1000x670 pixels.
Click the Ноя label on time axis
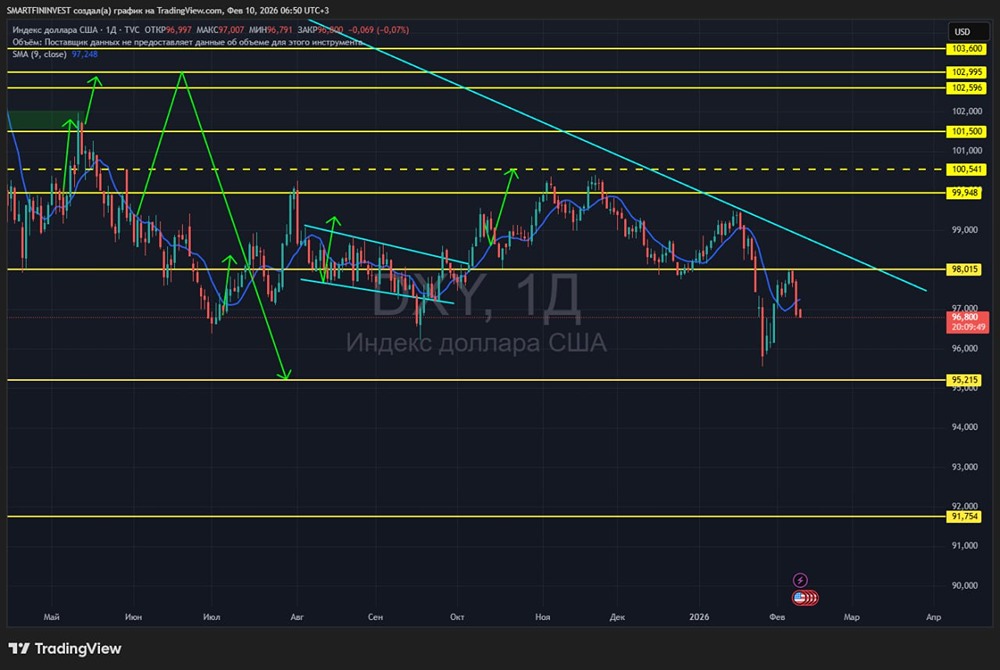pos(543,617)
